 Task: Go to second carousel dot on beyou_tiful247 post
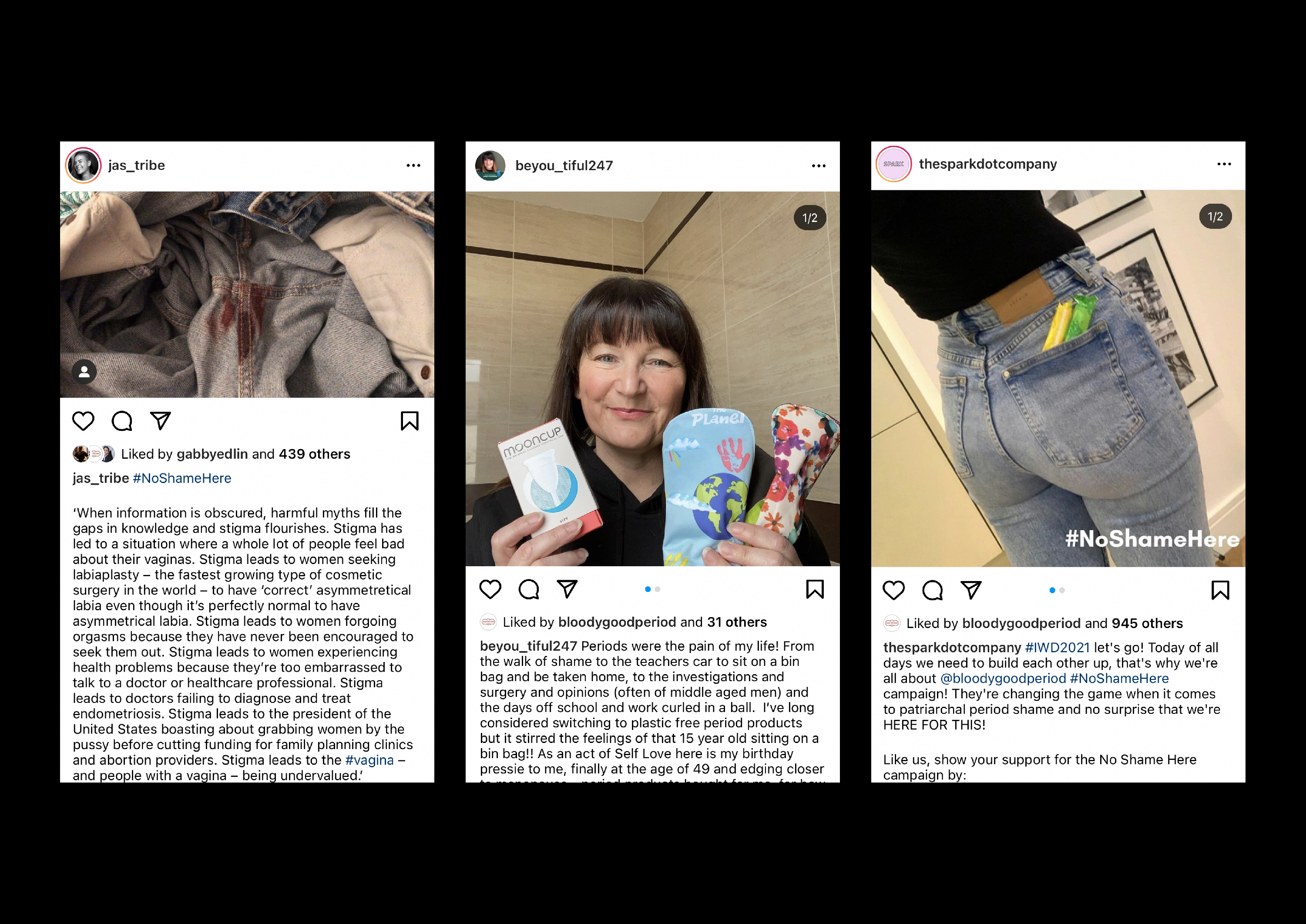pyautogui.click(x=658, y=589)
